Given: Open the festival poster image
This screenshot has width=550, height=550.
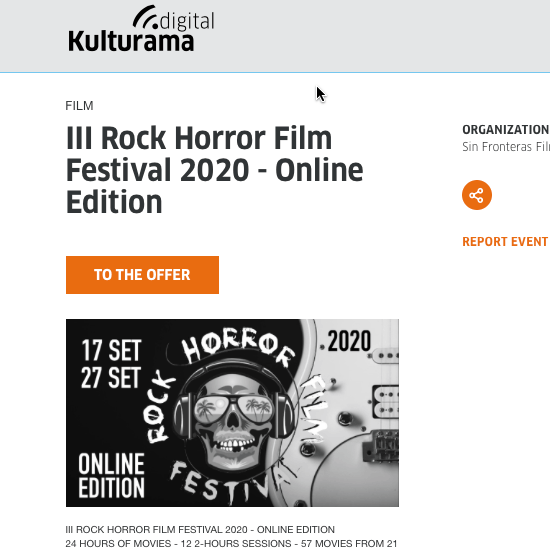Looking at the screenshot, I should (x=232, y=413).
